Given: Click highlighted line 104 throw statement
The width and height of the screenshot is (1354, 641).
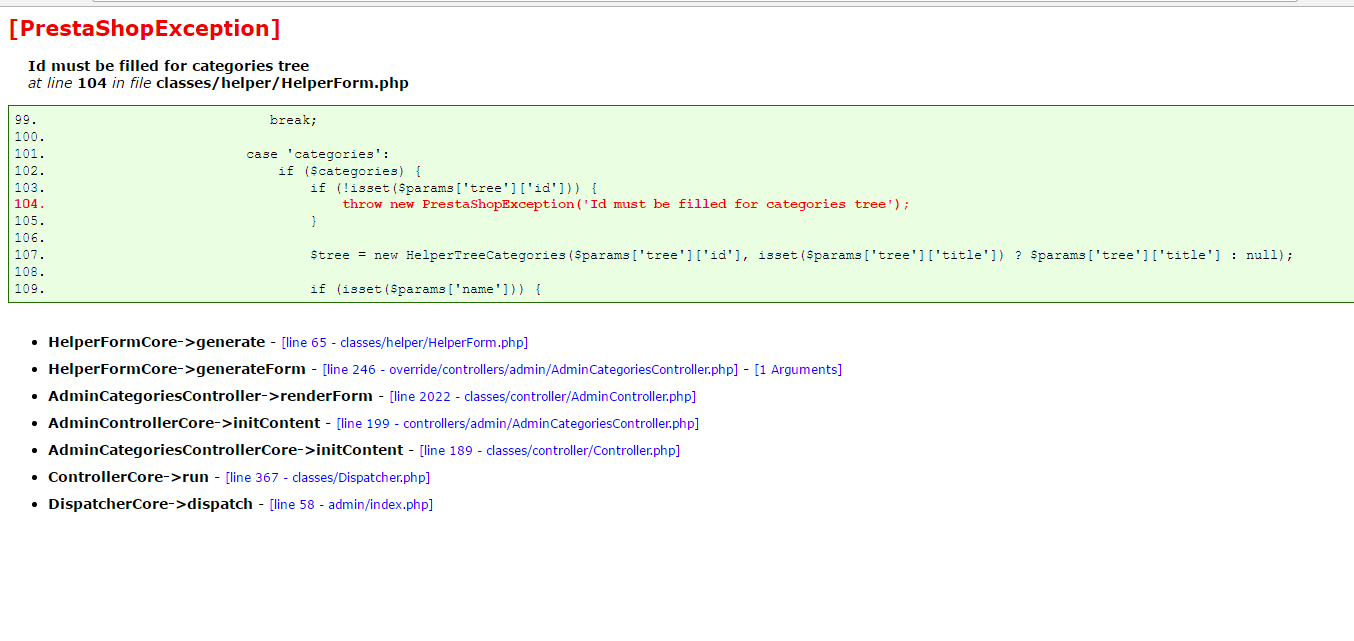Looking at the screenshot, I should [626, 204].
